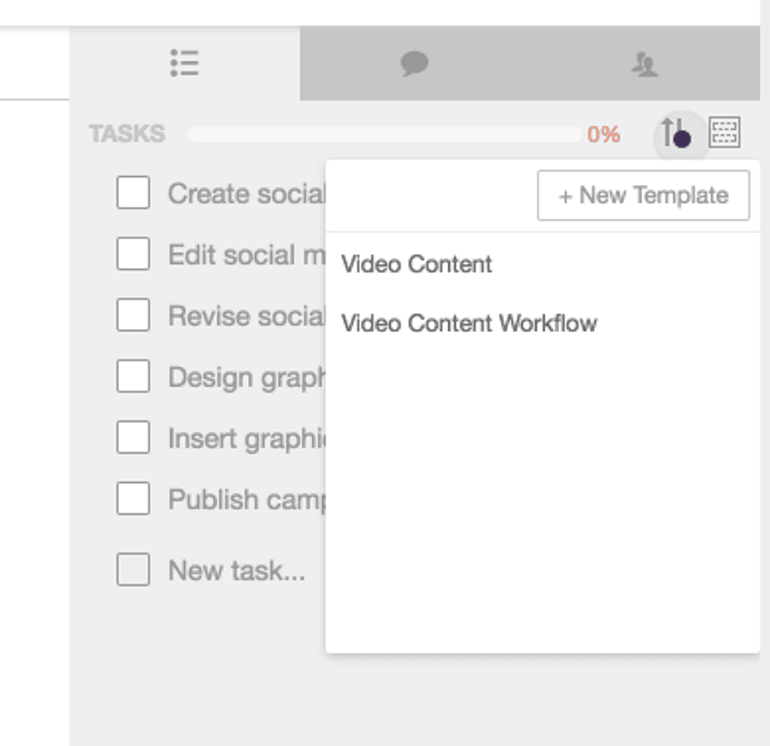
Task: Tick the 'Design graph' task checkbox
Action: [x=133, y=377]
